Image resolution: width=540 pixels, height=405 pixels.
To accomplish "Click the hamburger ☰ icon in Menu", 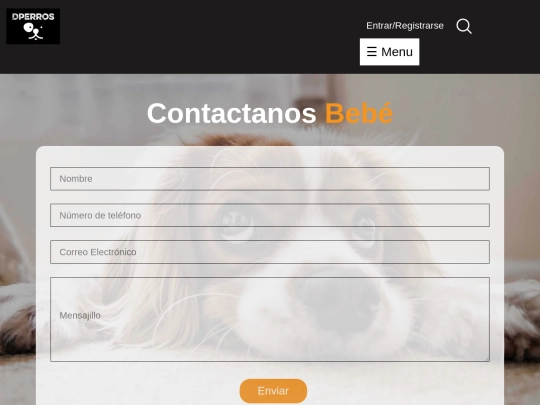I will pyautogui.click(x=372, y=52).
